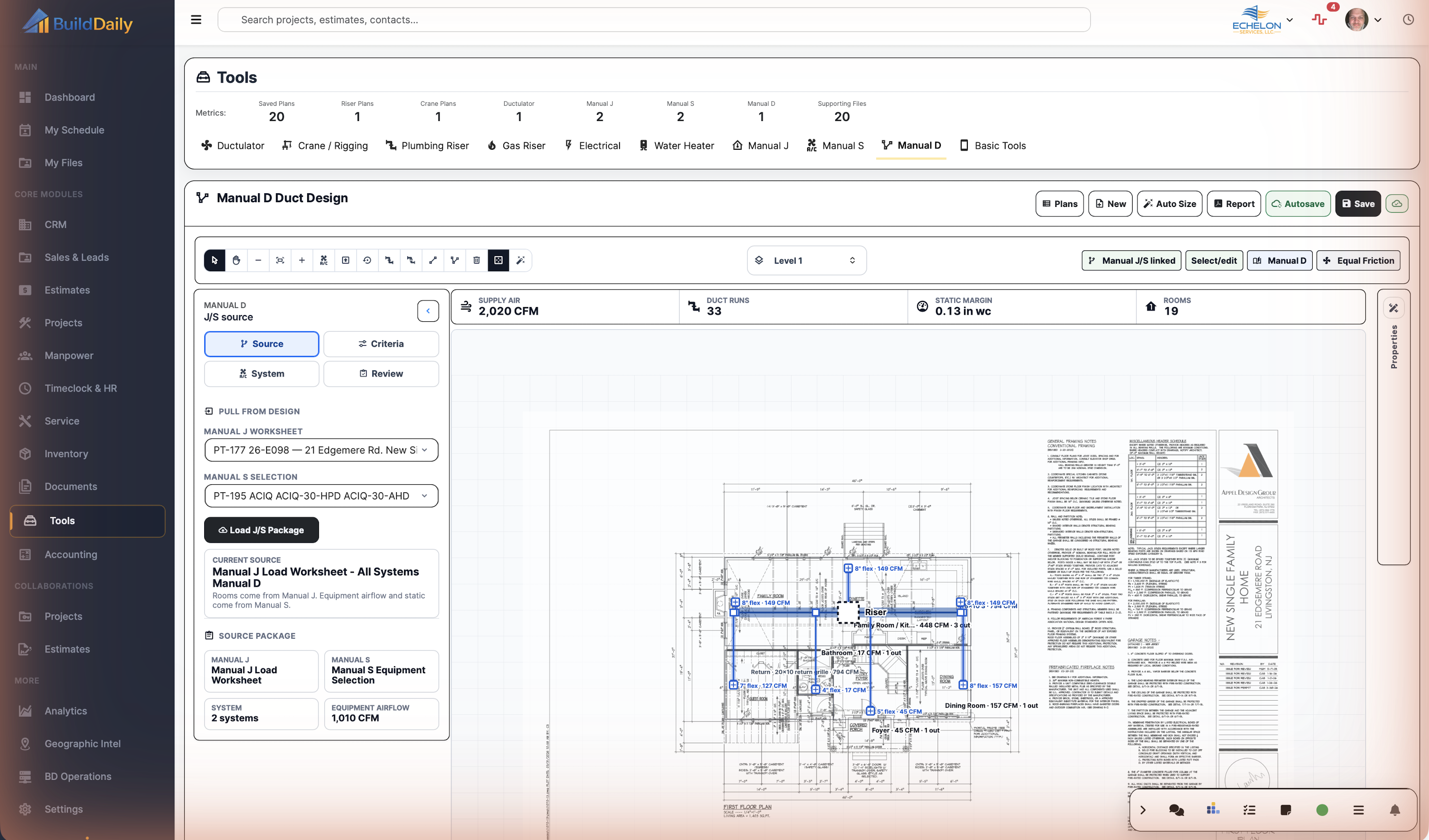This screenshot has width=1429, height=840.
Task: Open the three-line menu in floating dock
Action: [1359, 810]
